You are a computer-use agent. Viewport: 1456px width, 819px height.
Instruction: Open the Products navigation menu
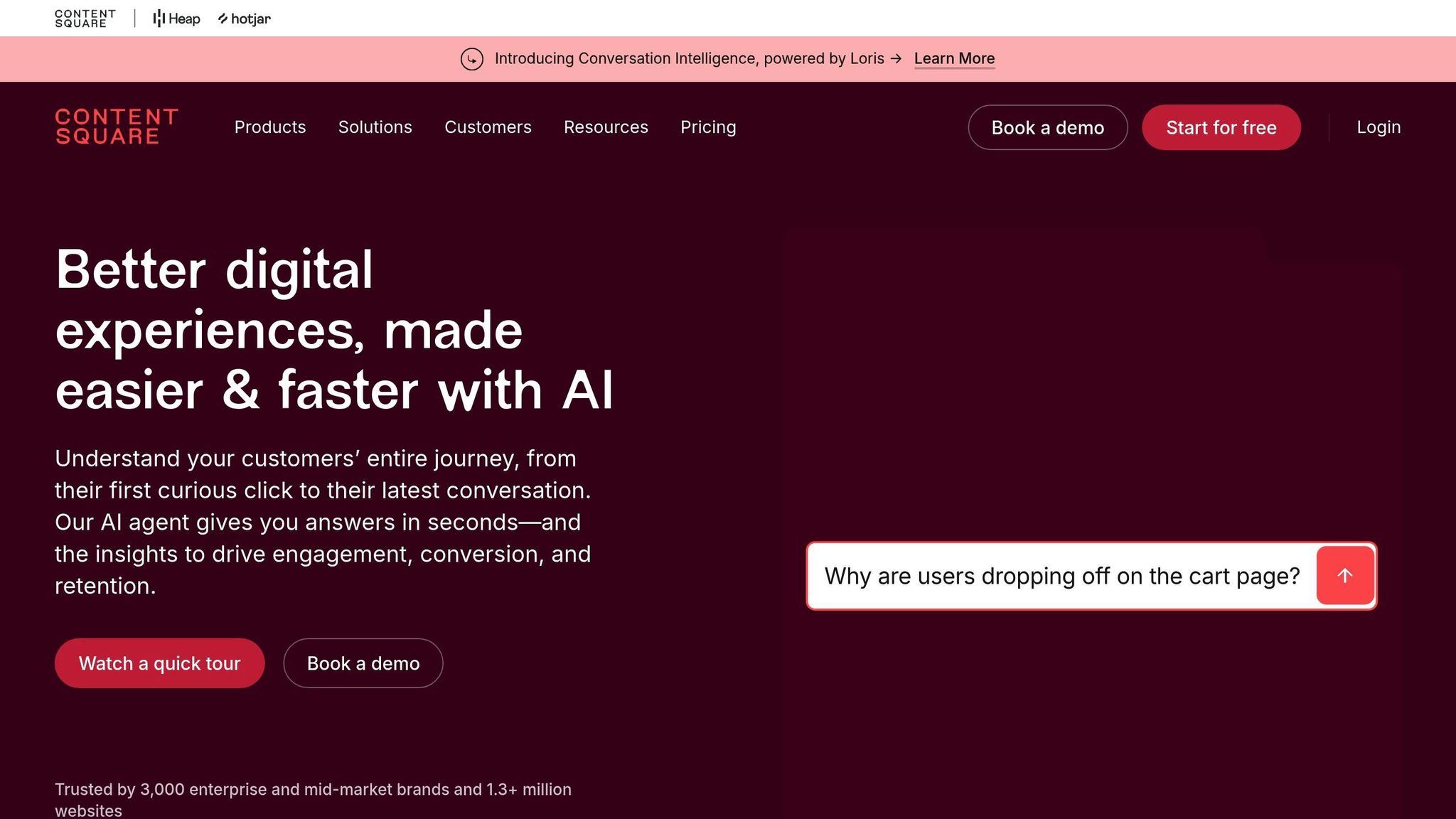click(269, 127)
